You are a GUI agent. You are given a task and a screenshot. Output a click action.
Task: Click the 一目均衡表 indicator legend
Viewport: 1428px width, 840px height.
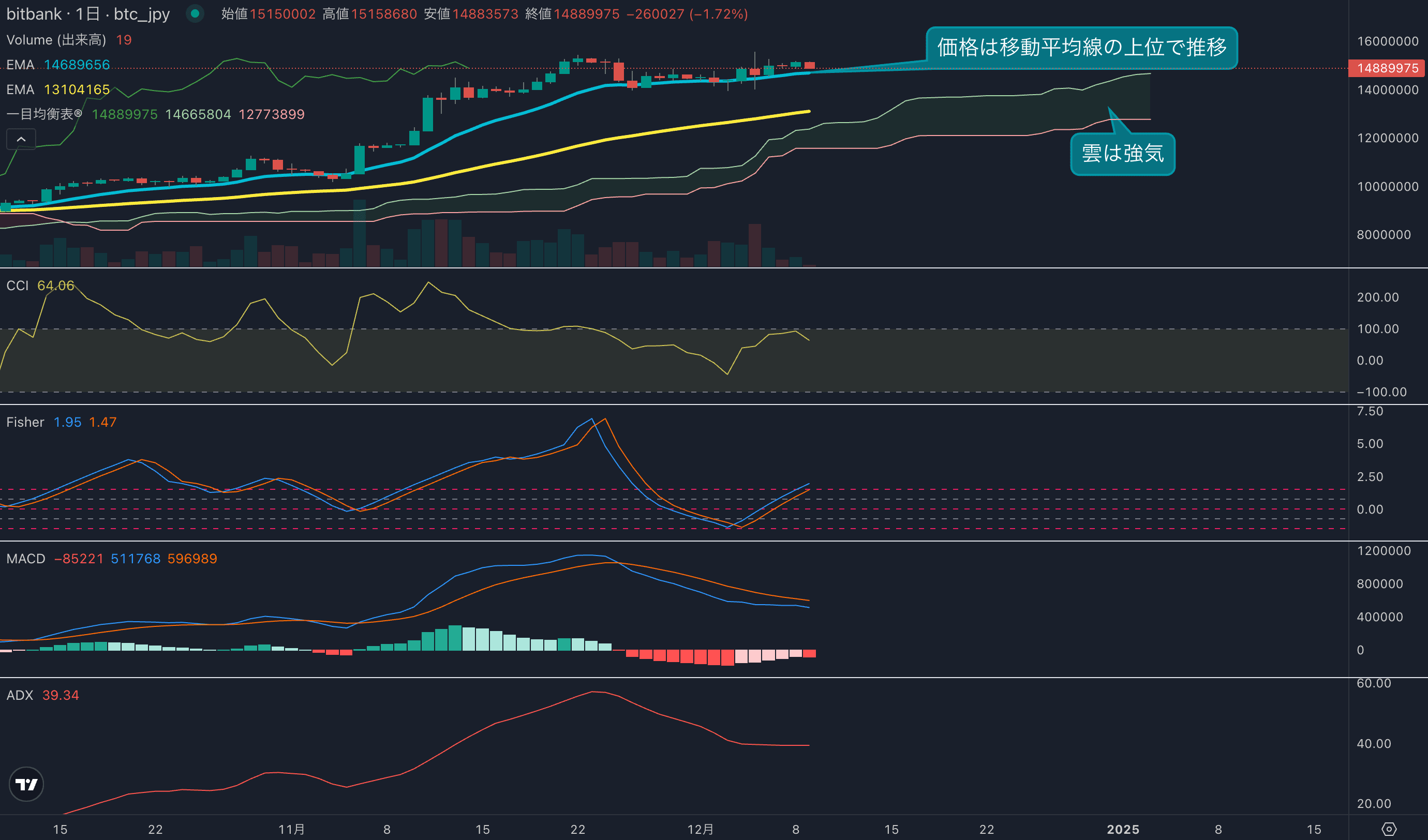[x=44, y=114]
